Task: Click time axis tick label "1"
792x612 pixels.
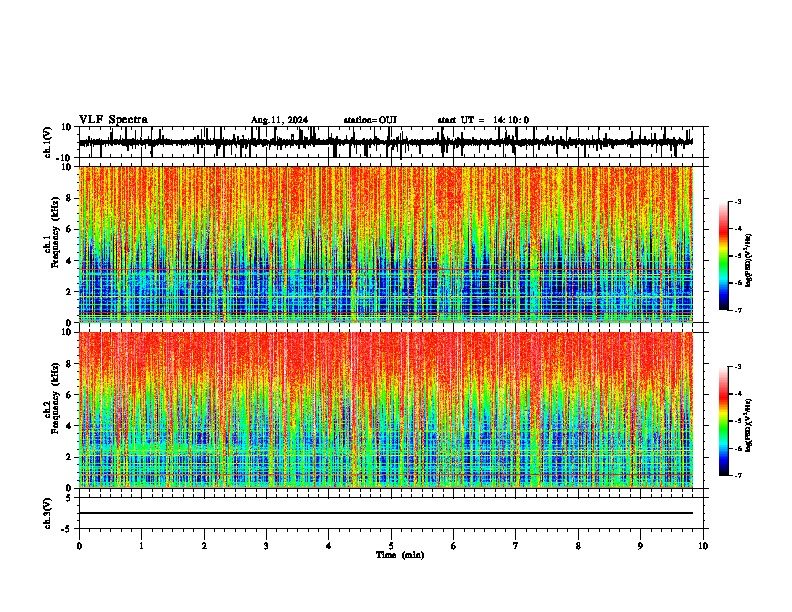Action: tap(141, 546)
